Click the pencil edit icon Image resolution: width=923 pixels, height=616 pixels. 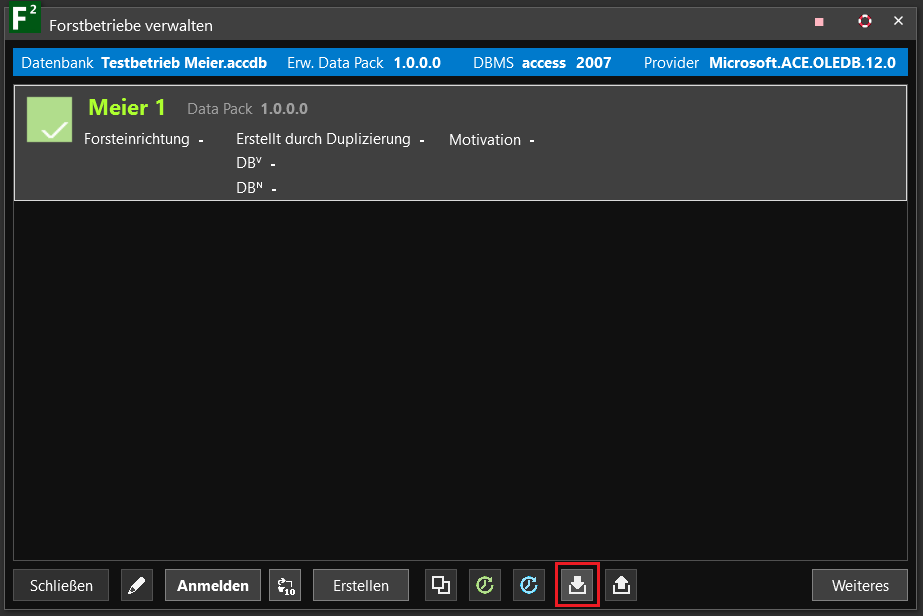point(137,585)
